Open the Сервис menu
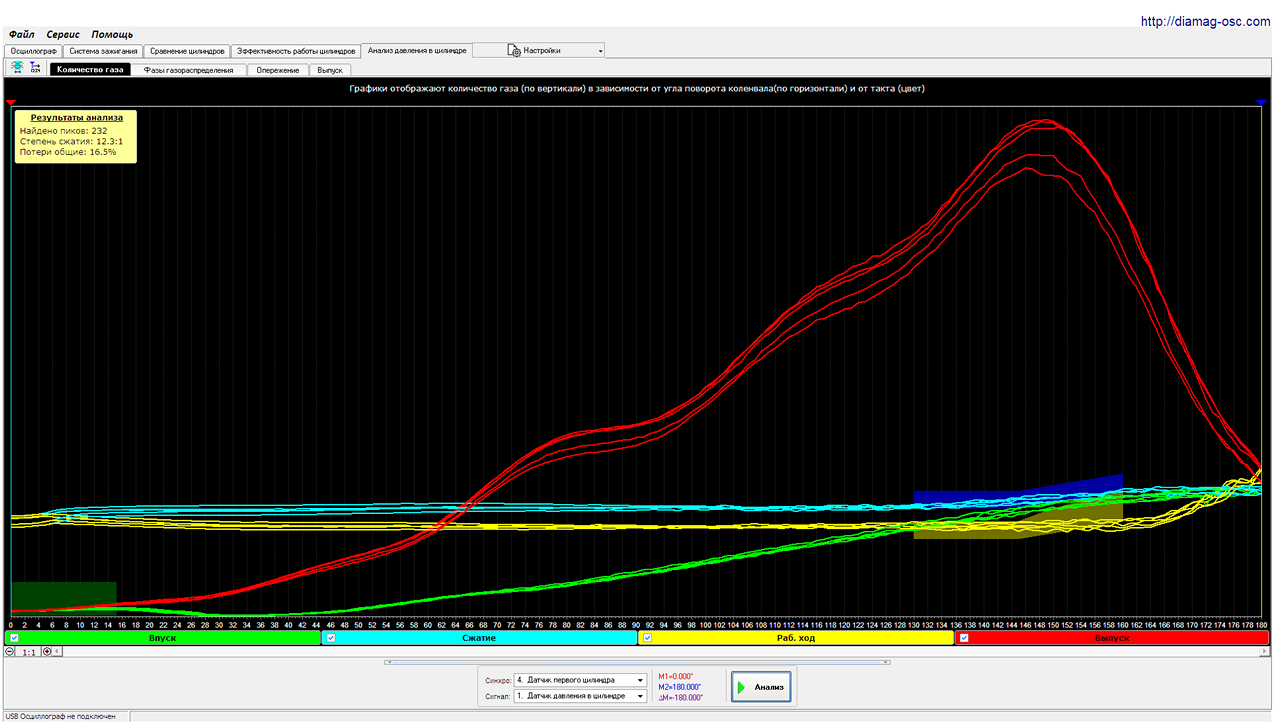The image size is (1280, 725). pos(63,34)
